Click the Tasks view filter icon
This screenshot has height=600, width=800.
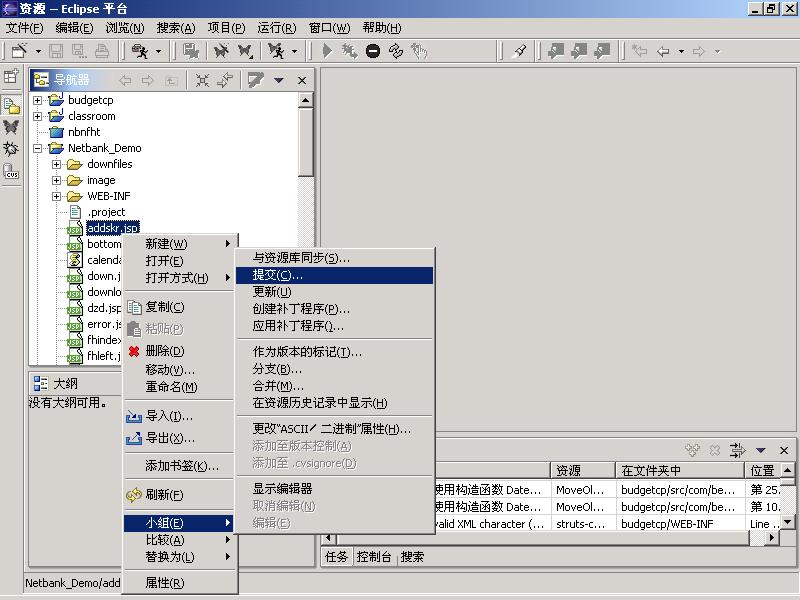[x=737, y=450]
